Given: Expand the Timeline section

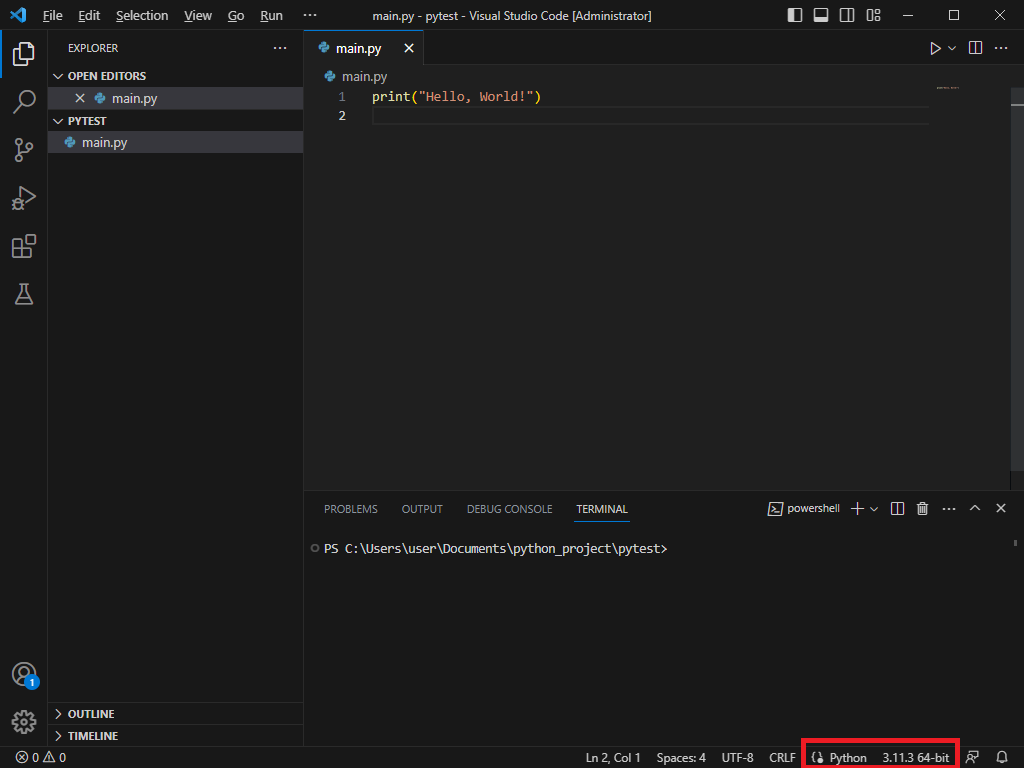Looking at the screenshot, I should coord(93,736).
